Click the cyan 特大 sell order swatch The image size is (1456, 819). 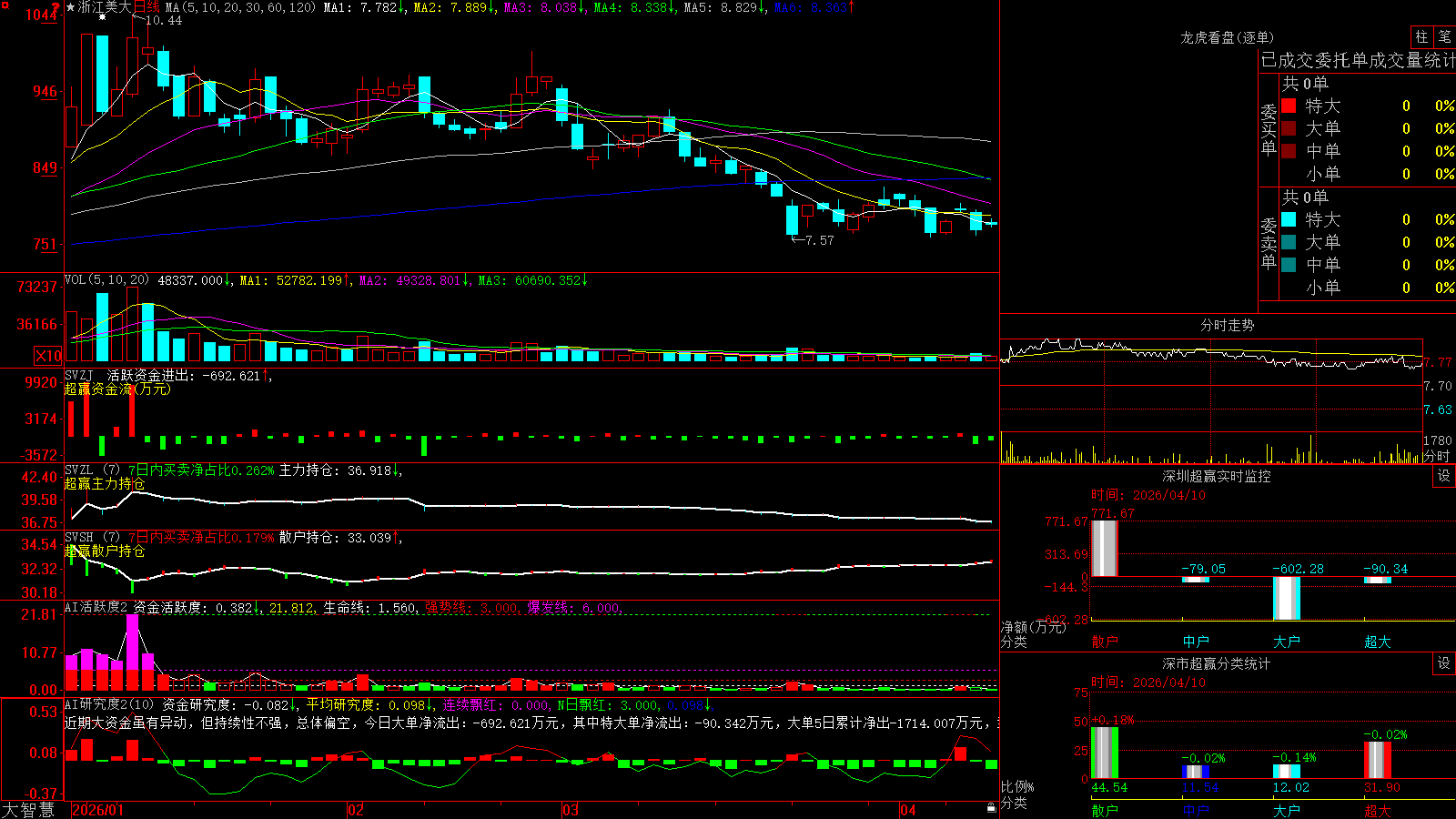coord(1289,219)
